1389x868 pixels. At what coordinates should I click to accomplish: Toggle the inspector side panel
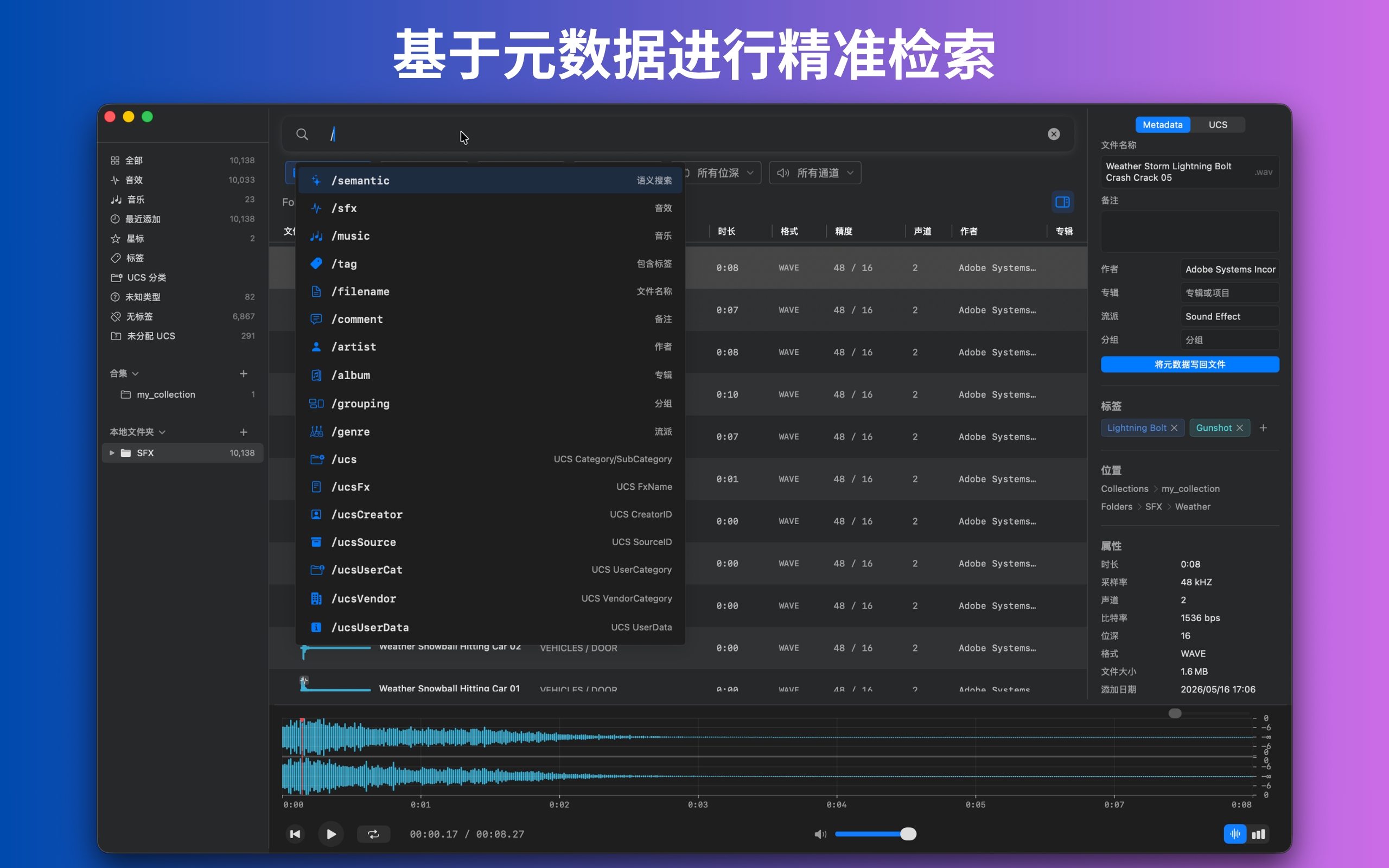1062,201
